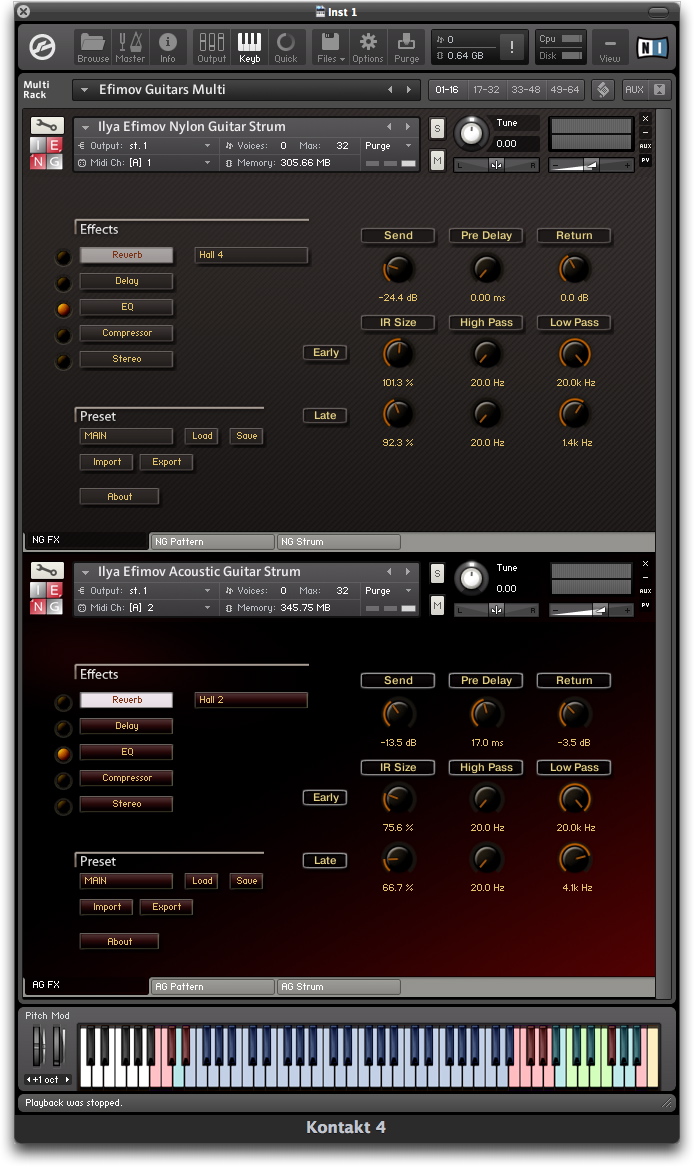Solo the Acoustic Guitar Strum instrument
The width and height of the screenshot is (694, 1167).
point(437,573)
